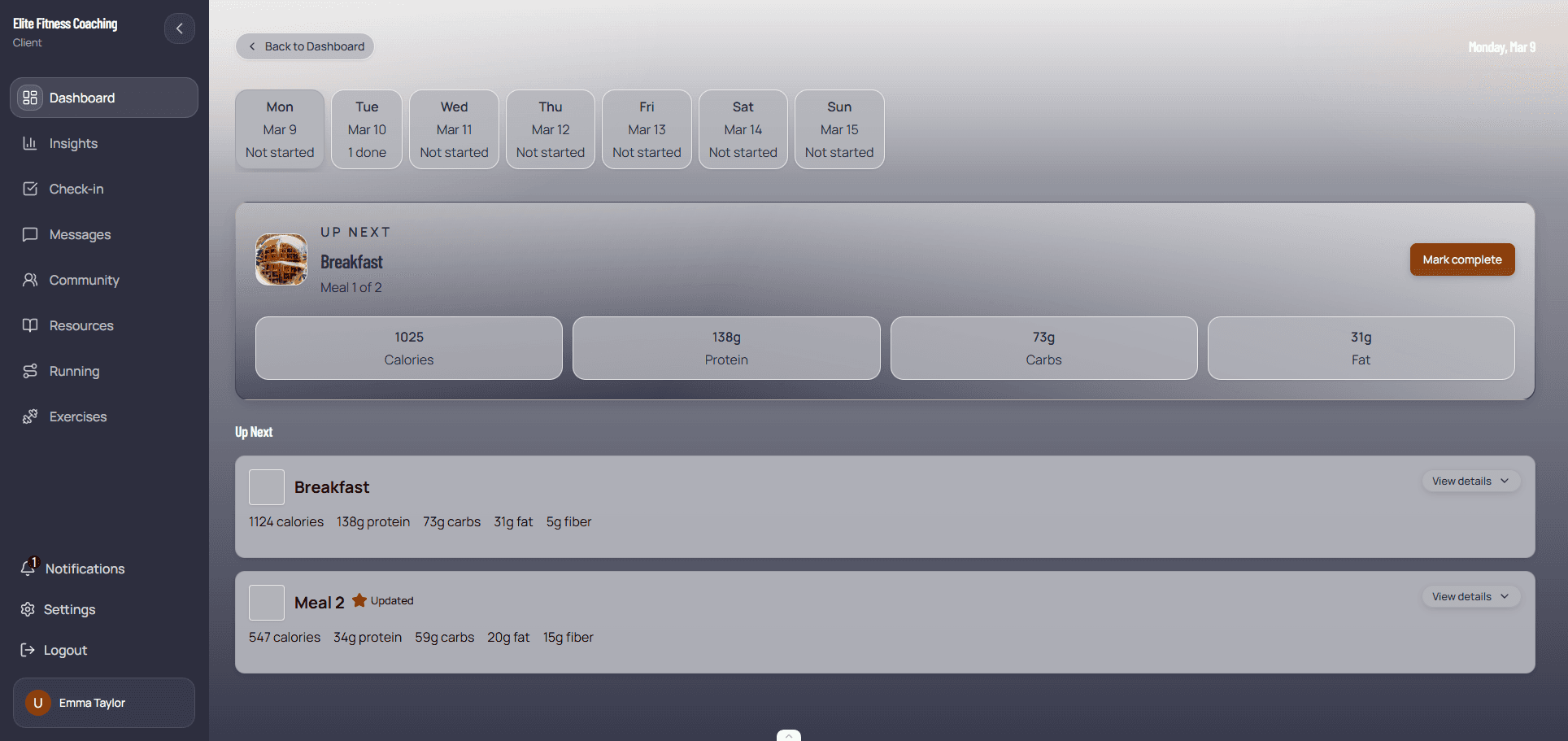This screenshot has height=741, width=1568.
Task: Open Community via its people icon
Action: 30,280
